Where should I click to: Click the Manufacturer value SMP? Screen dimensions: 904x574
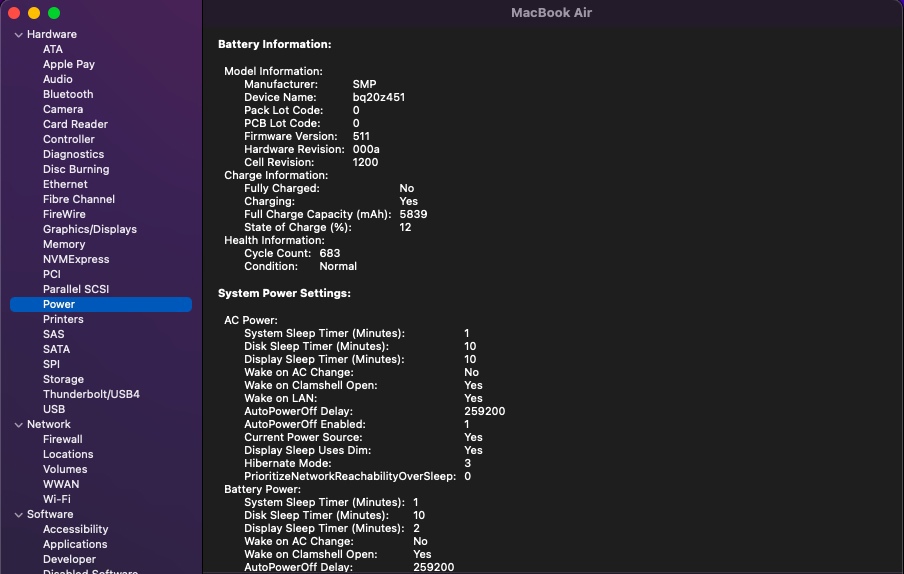[x=364, y=84]
